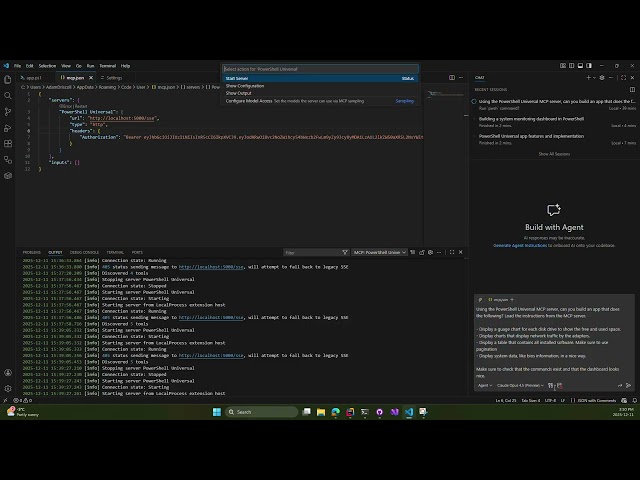Image resolution: width=640 pixels, height=480 pixels.
Task: Click the errors and warnings indicator in status bar
Action: (23, 400)
